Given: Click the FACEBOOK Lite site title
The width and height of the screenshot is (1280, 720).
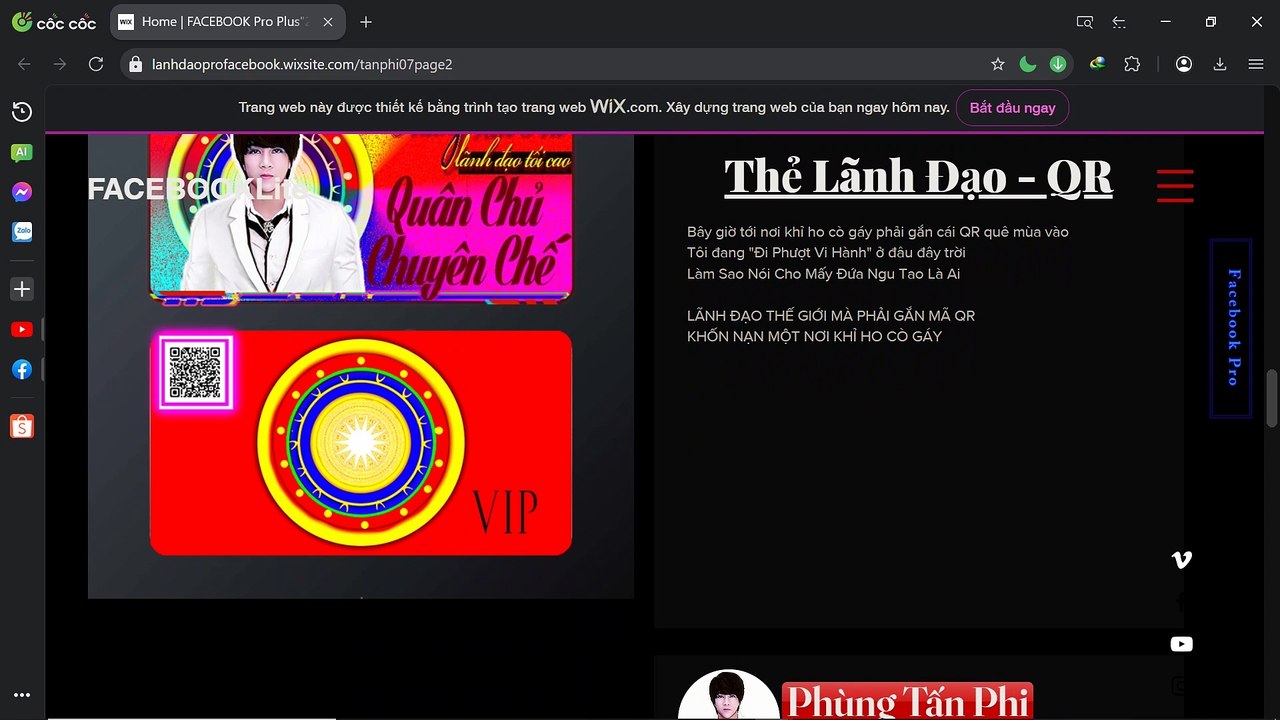Looking at the screenshot, I should pos(198,189).
